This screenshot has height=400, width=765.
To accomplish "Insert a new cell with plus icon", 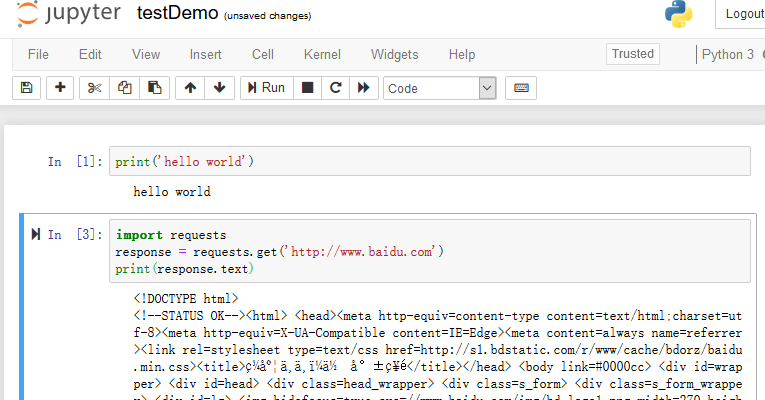I will tap(60, 88).
